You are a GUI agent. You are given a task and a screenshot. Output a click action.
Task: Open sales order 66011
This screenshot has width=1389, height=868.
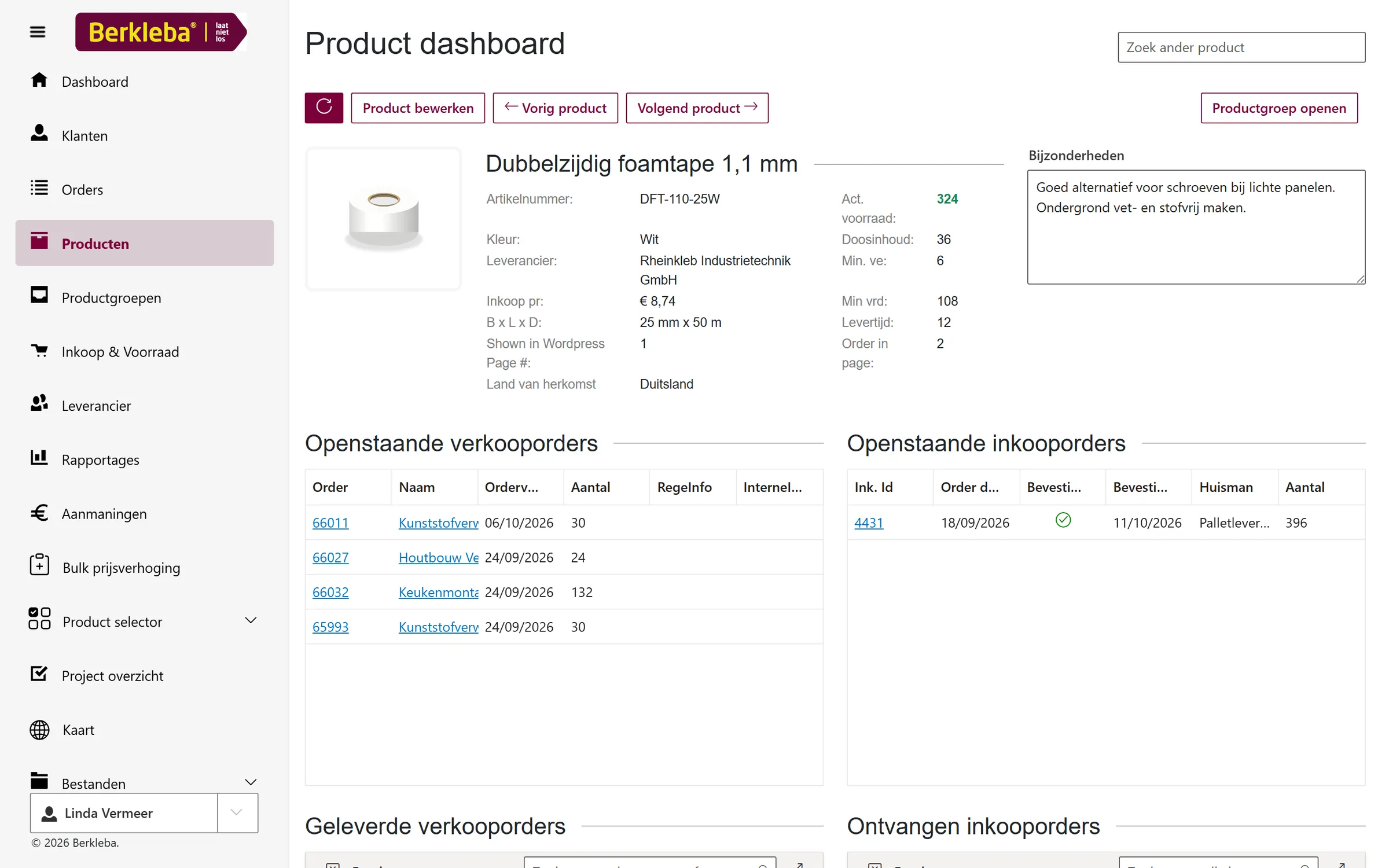(x=330, y=523)
